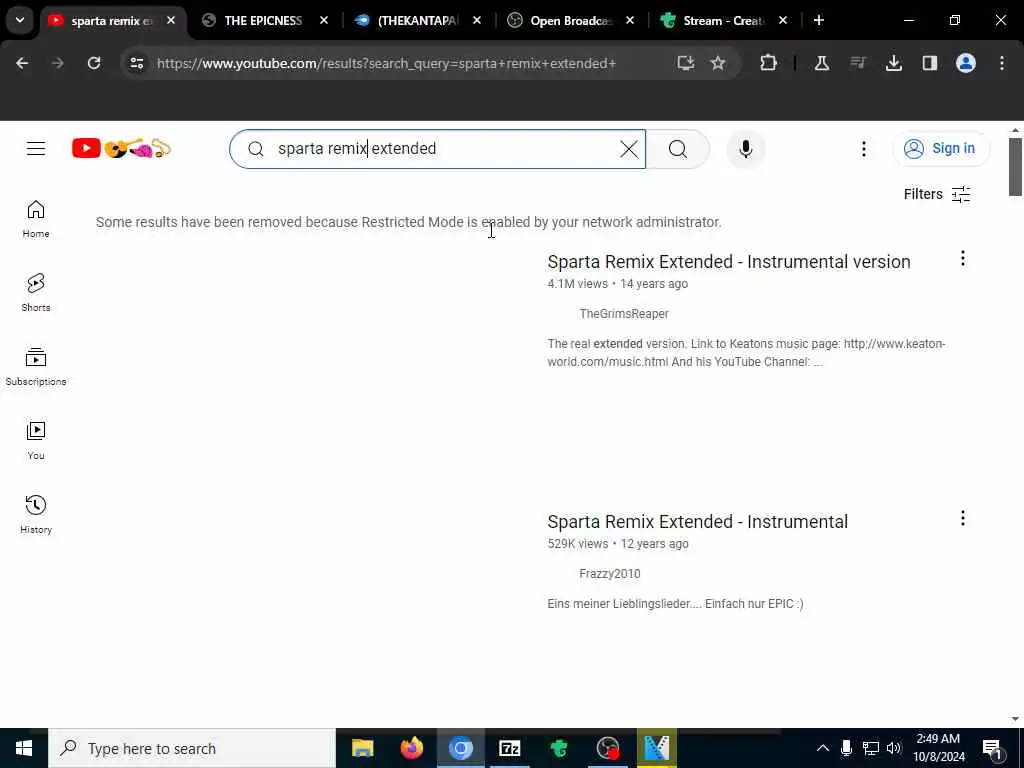The width and height of the screenshot is (1024, 768).
Task: Close THE EPICNESS tab
Action: click(x=324, y=21)
